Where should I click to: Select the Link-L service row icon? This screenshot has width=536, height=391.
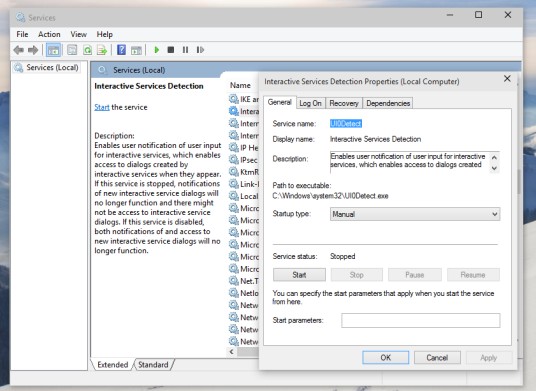[x=234, y=184]
